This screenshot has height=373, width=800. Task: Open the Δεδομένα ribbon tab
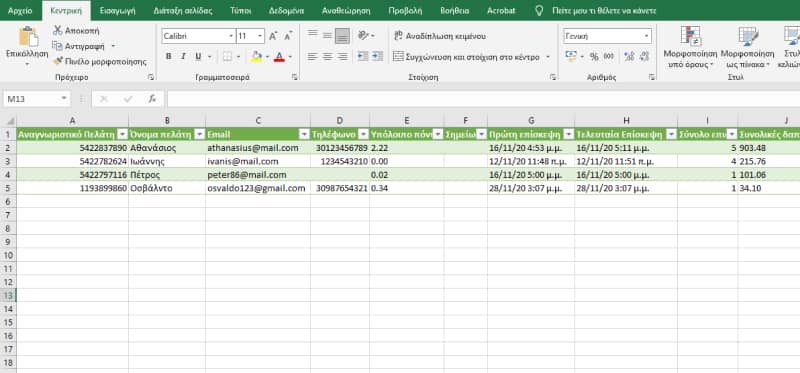(x=286, y=10)
